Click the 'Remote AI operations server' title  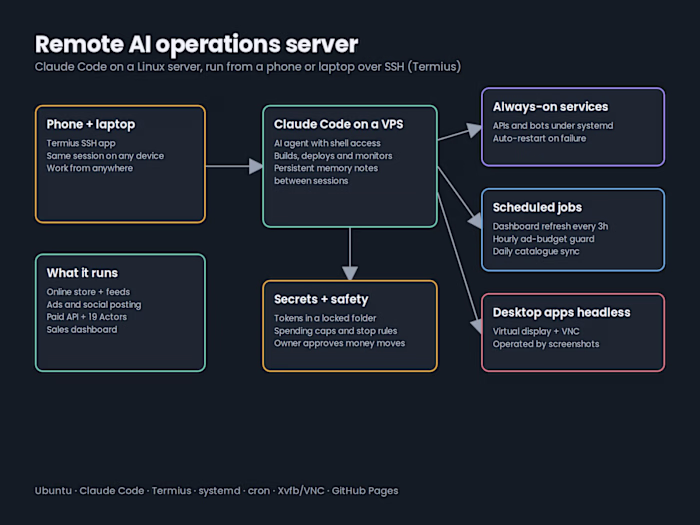click(x=196, y=45)
